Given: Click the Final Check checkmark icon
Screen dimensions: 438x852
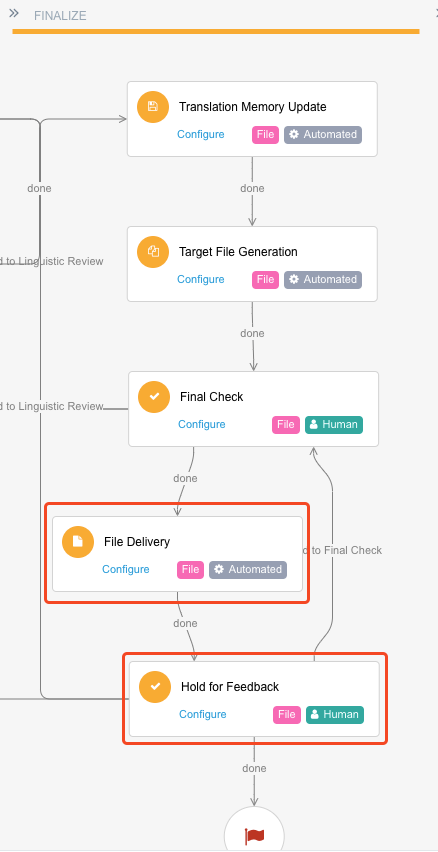Looking at the screenshot, I should click(154, 397).
